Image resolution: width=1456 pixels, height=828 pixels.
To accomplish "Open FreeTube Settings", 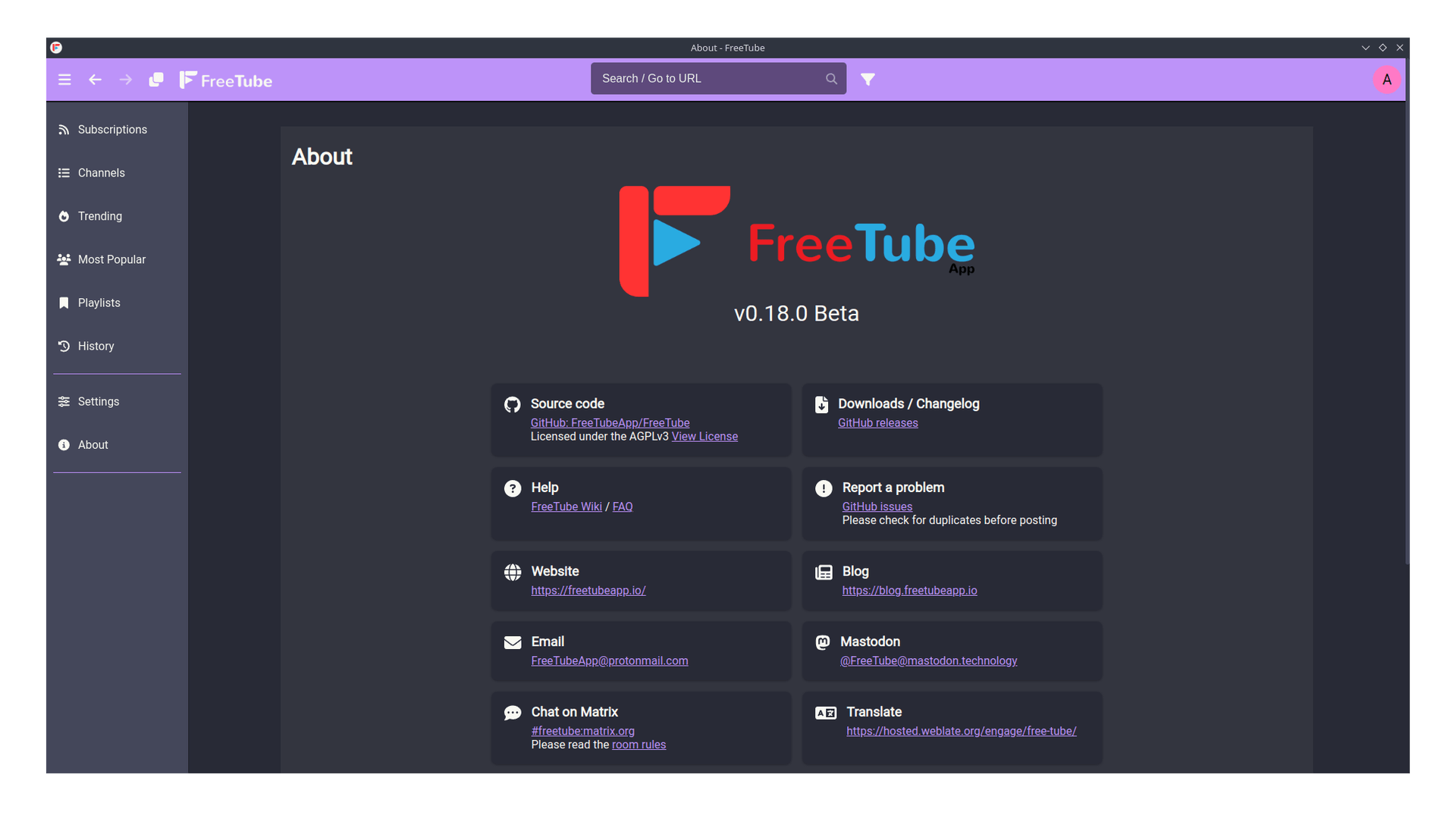I will (98, 401).
